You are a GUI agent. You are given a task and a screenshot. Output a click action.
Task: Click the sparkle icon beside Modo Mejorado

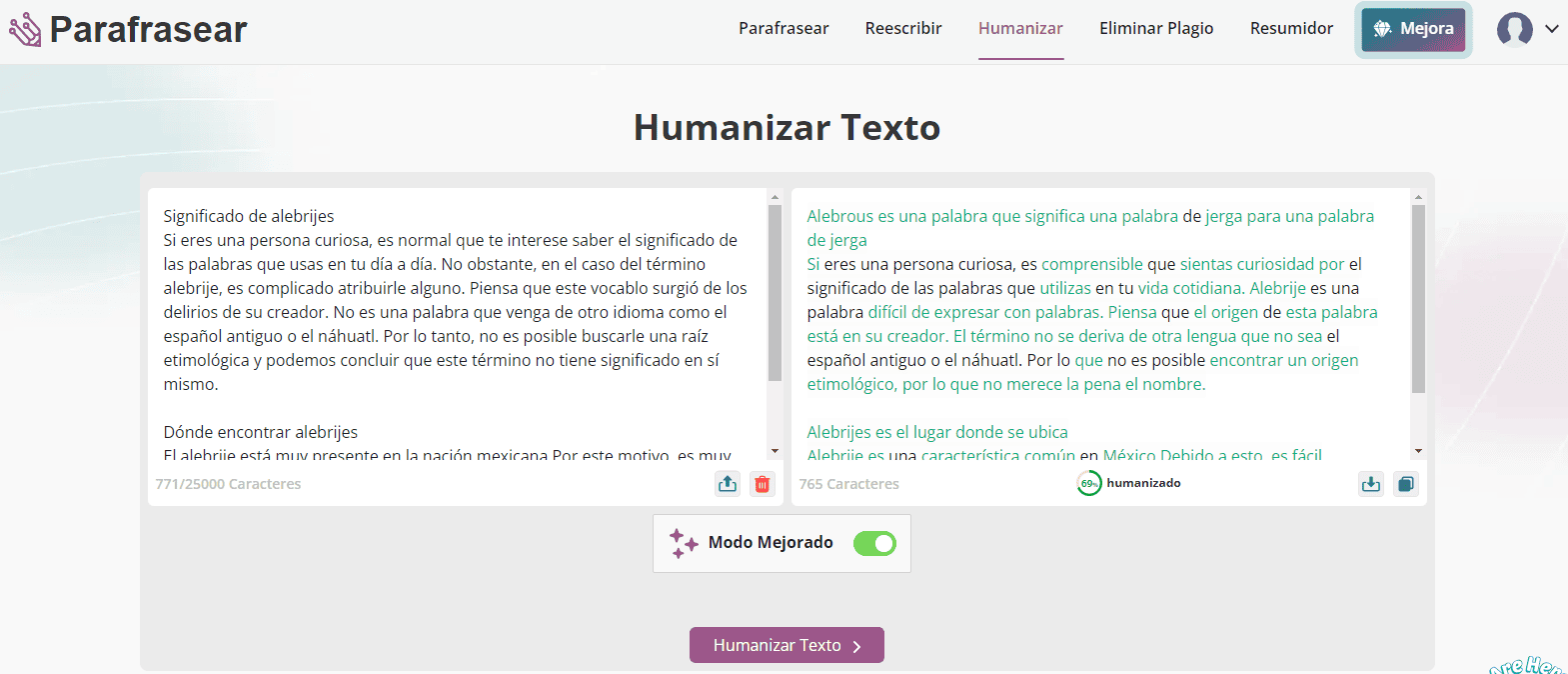point(684,543)
